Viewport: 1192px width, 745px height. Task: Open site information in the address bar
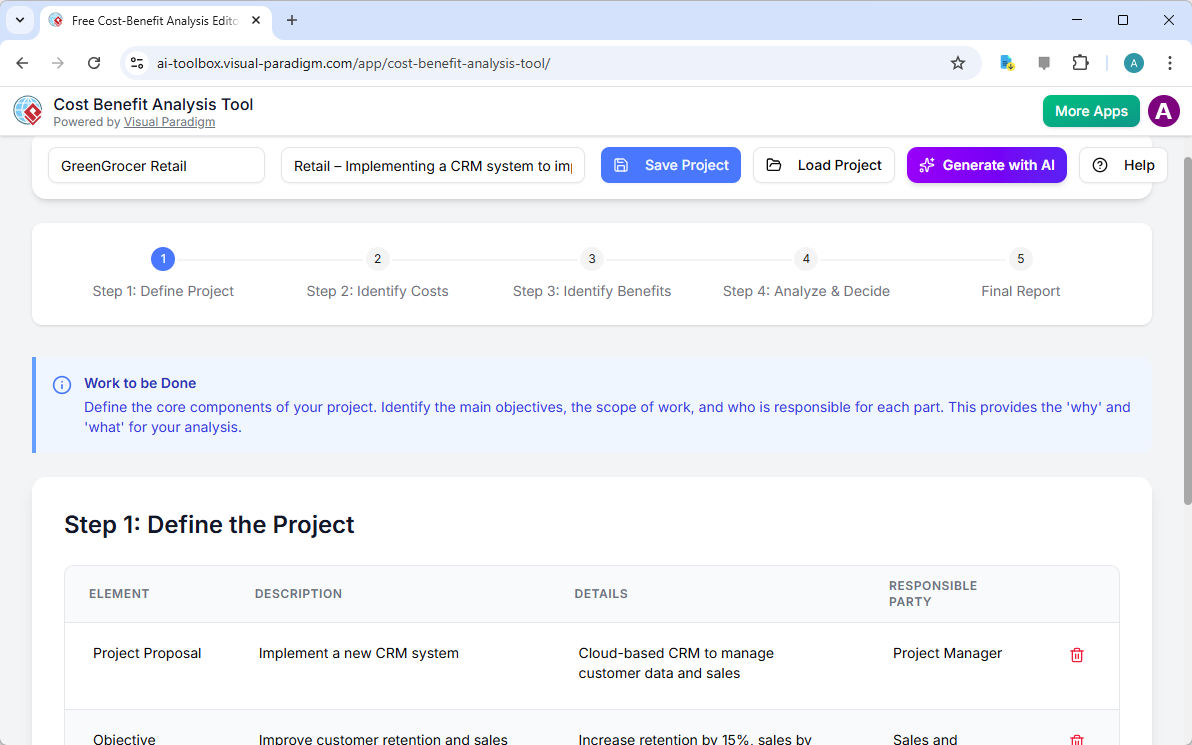coord(136,62)
